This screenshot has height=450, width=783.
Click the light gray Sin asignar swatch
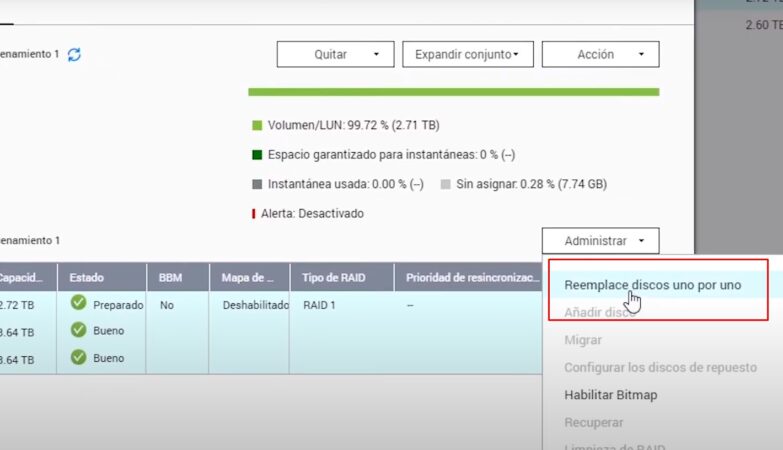click(445, 184)
